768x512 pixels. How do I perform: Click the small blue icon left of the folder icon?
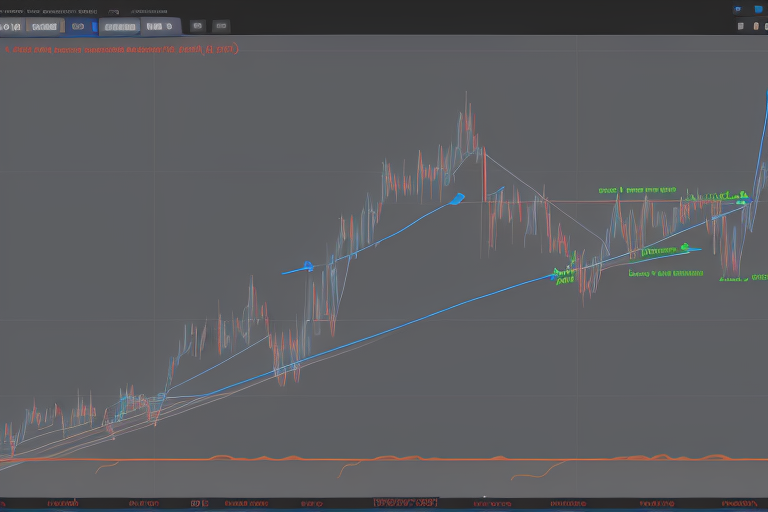[738, 9]
